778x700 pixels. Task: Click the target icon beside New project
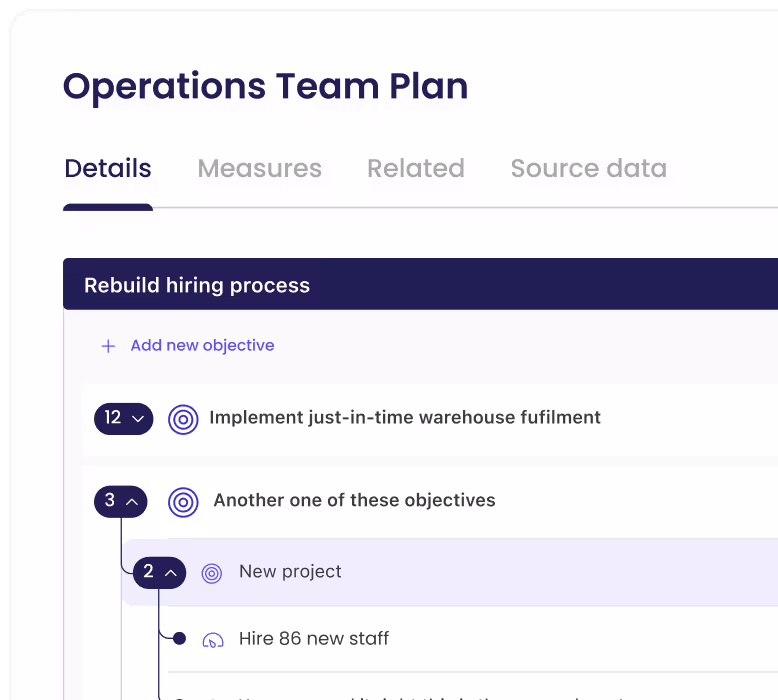click(212, 573)
